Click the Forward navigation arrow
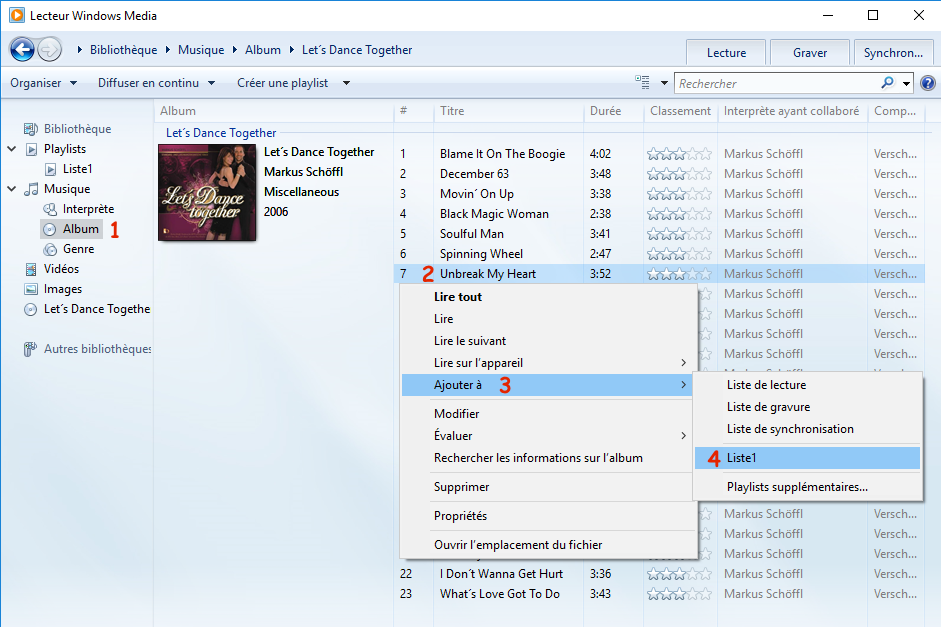 point(50,49)
